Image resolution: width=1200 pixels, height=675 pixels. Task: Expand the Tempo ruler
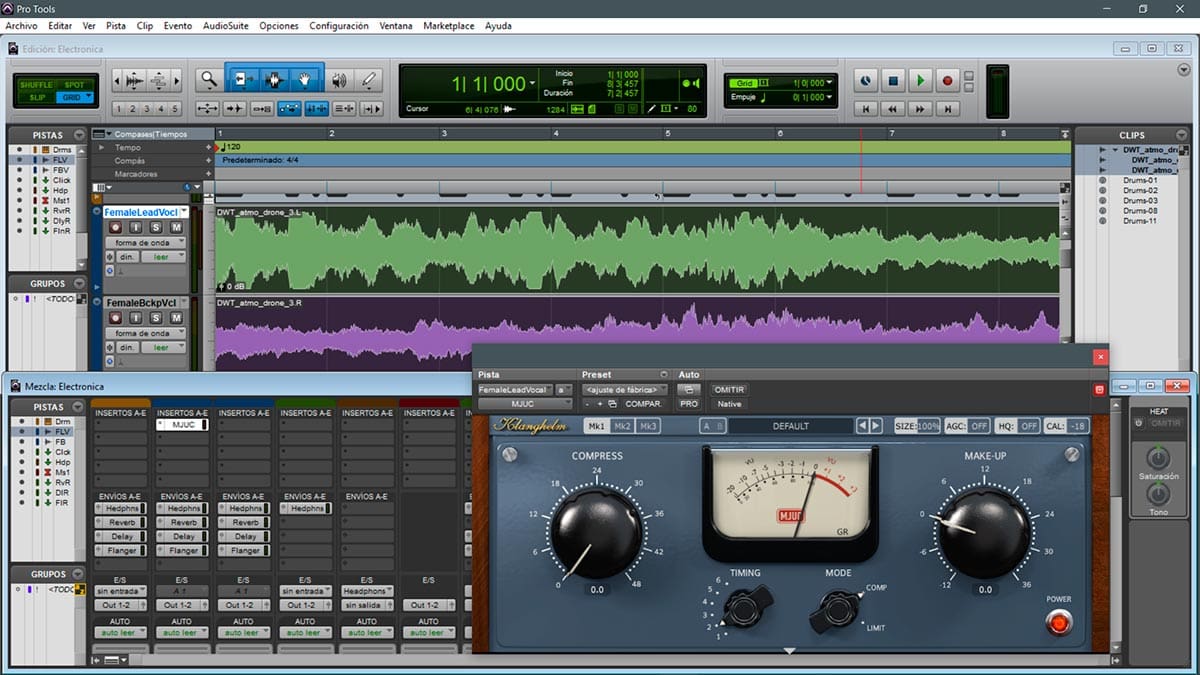[x=101, y=147]
